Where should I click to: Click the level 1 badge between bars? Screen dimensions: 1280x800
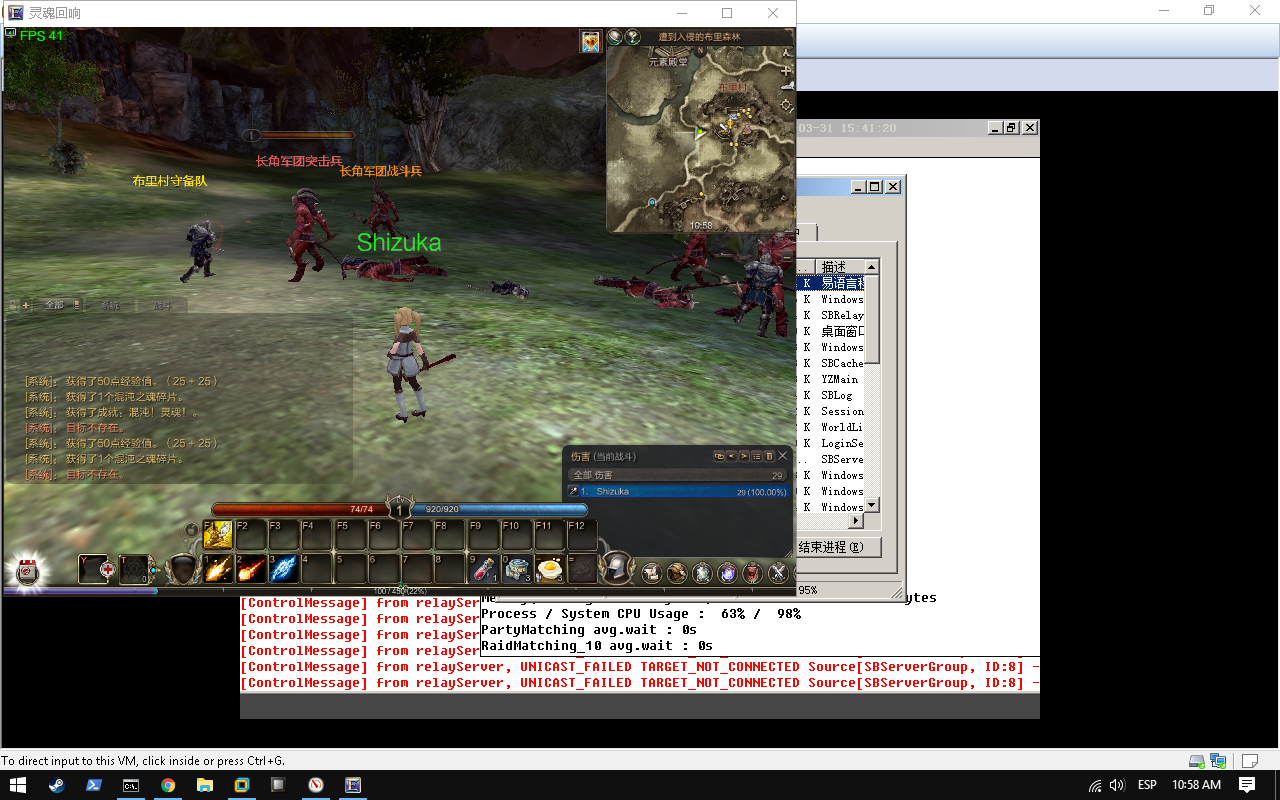click(x=399, y=508)
